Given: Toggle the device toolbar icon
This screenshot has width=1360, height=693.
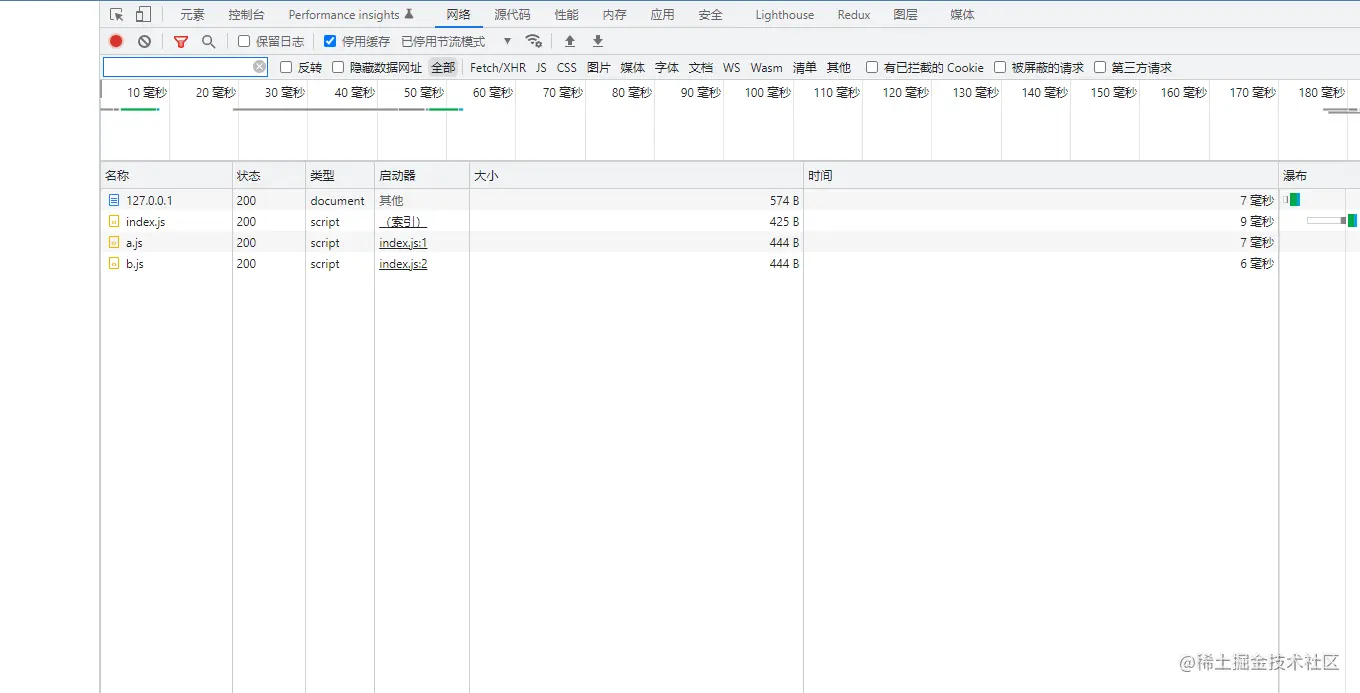Looking at the screenshot, I should (x=143, y=14).
